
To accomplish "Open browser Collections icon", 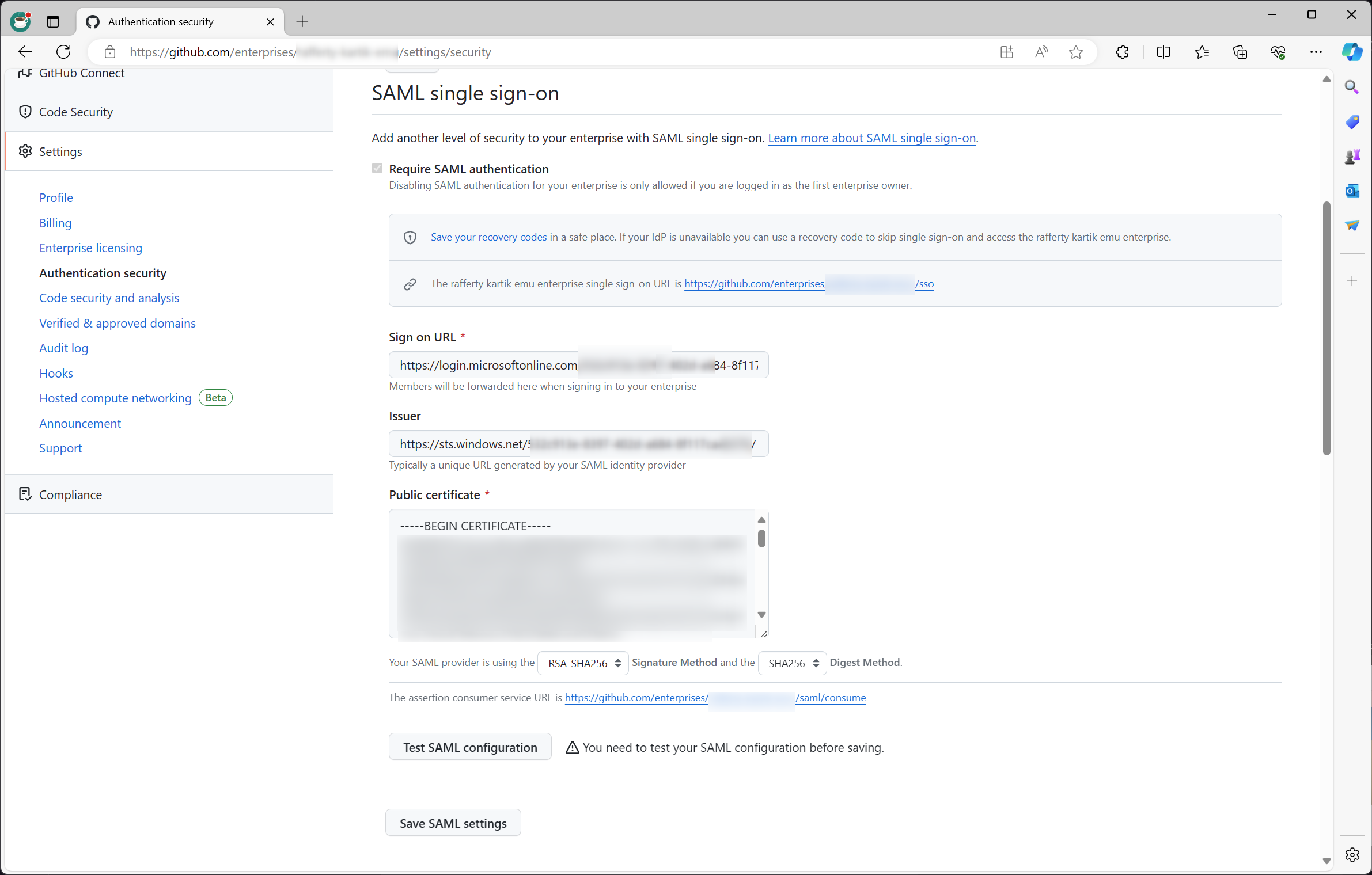I will 1240,52.
